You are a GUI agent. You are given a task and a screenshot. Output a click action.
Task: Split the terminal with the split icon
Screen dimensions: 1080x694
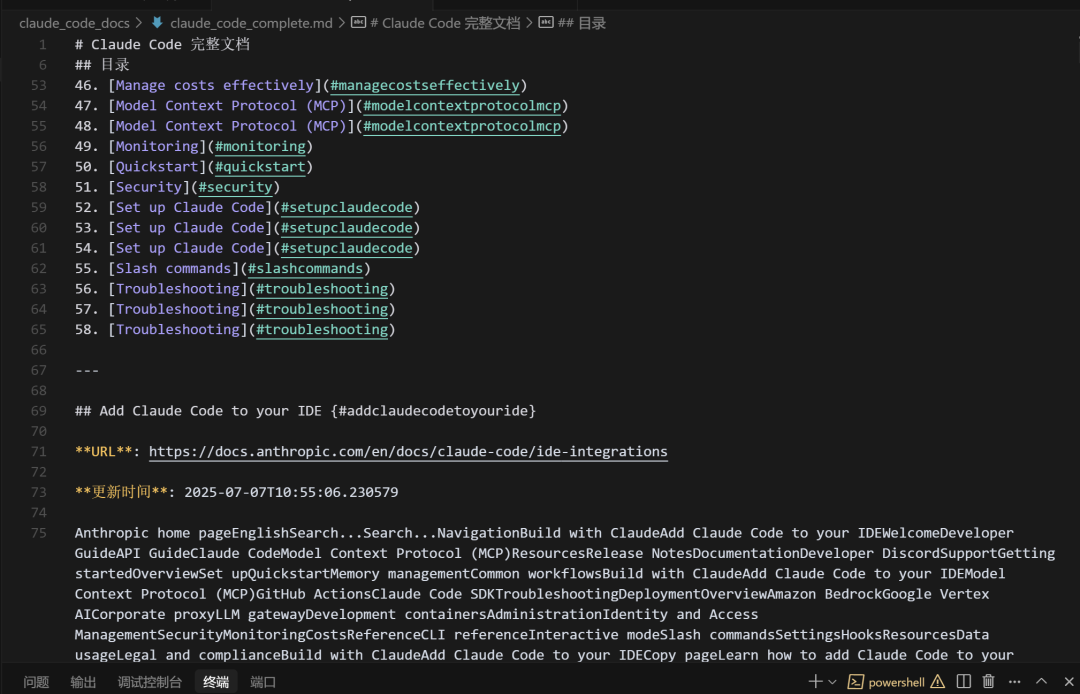pos(964,682)
